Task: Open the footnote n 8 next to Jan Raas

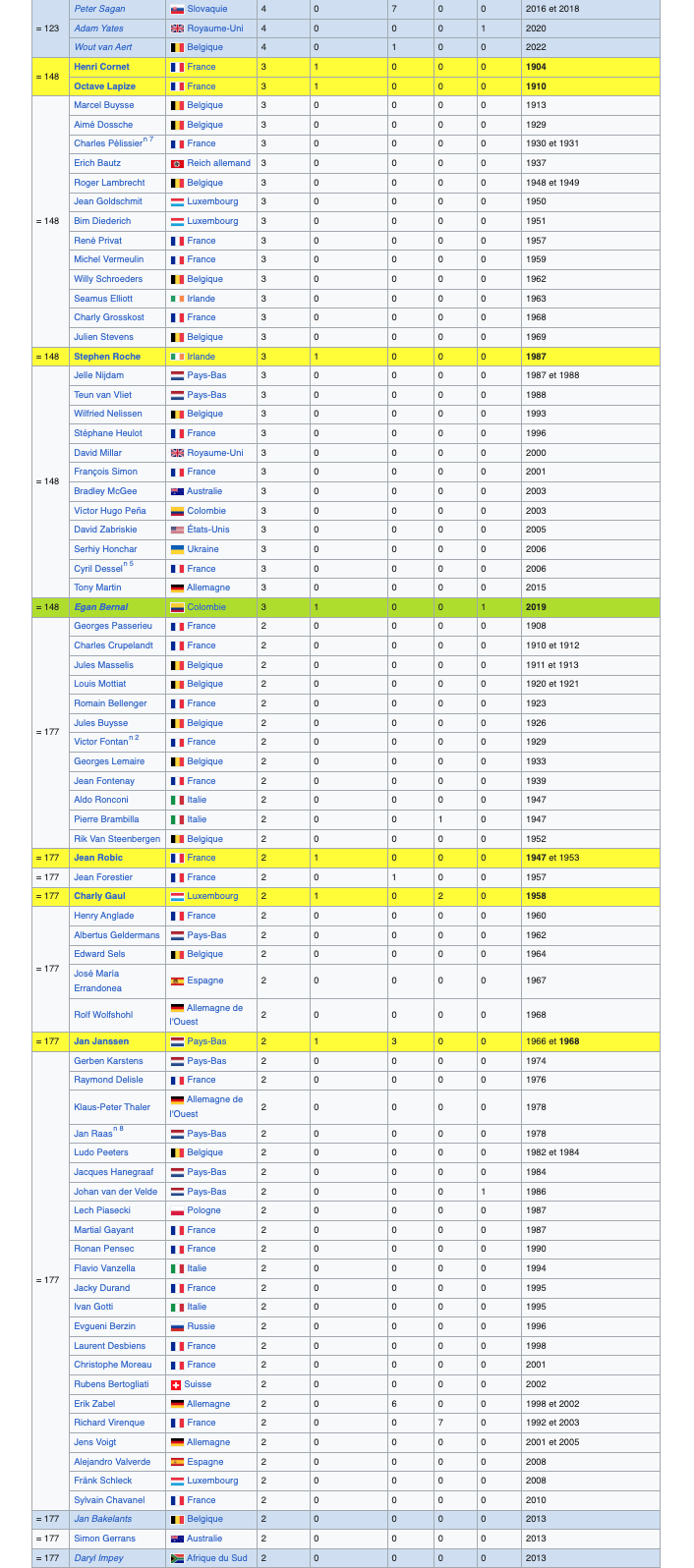Action: tap(118, 1130)
